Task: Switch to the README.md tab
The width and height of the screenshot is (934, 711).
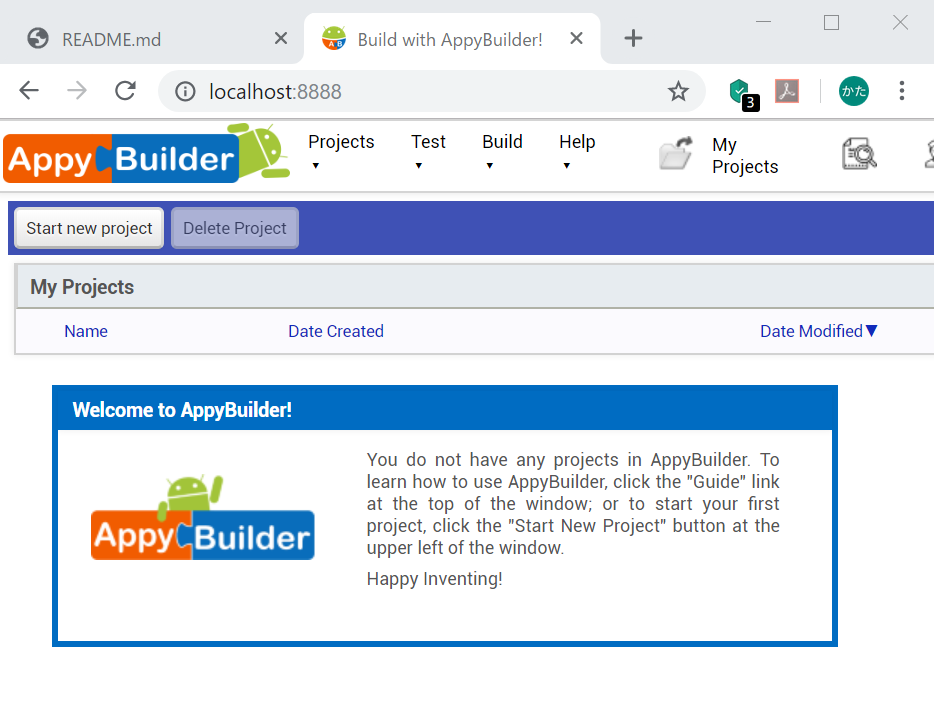Action: [x=152, y=39]
